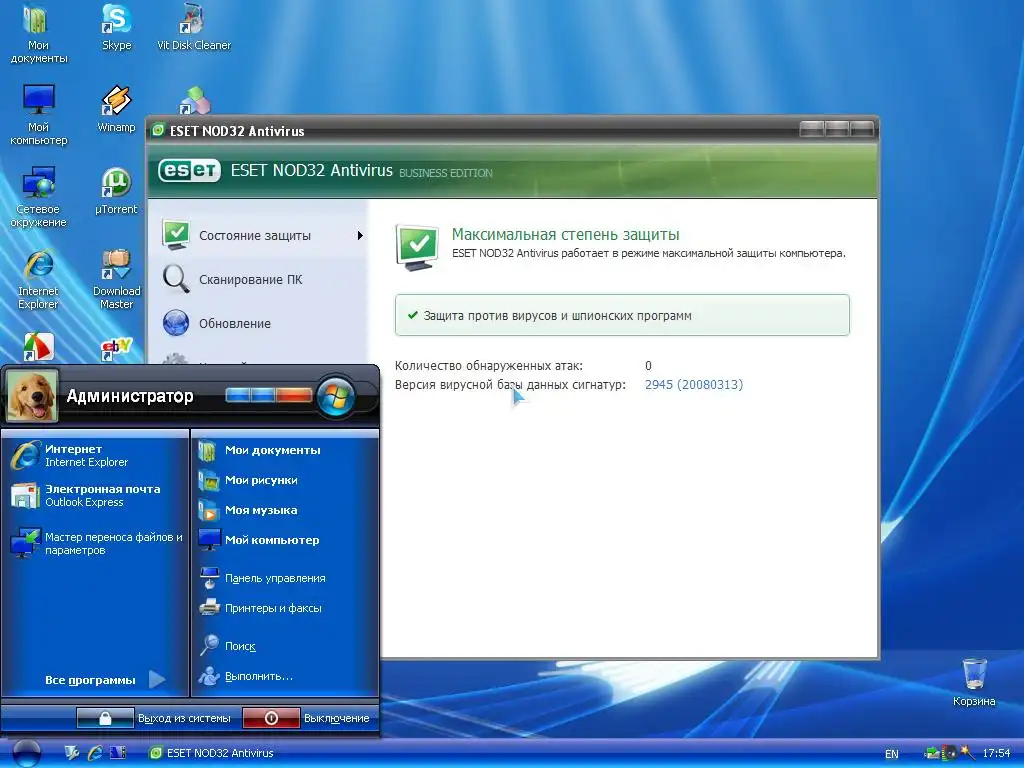Open Корзина recycle bin icon
This screenshot has width=1024, height=768.
[x=974, y=682]
